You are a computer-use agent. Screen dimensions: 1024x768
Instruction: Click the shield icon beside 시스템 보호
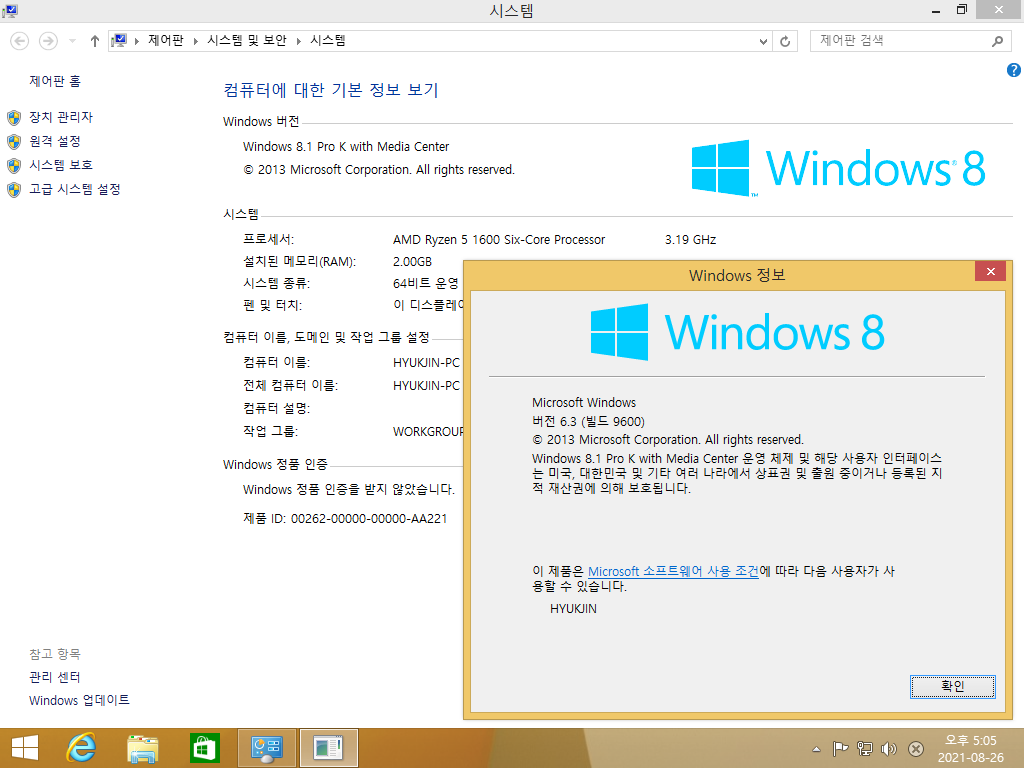pyautogui.click(x=14, y=165)
